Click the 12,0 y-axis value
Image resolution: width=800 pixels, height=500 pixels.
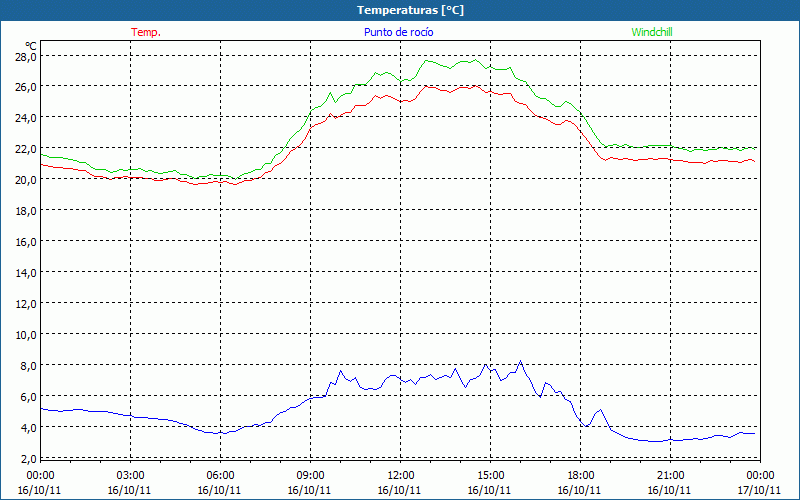[25, 304]
